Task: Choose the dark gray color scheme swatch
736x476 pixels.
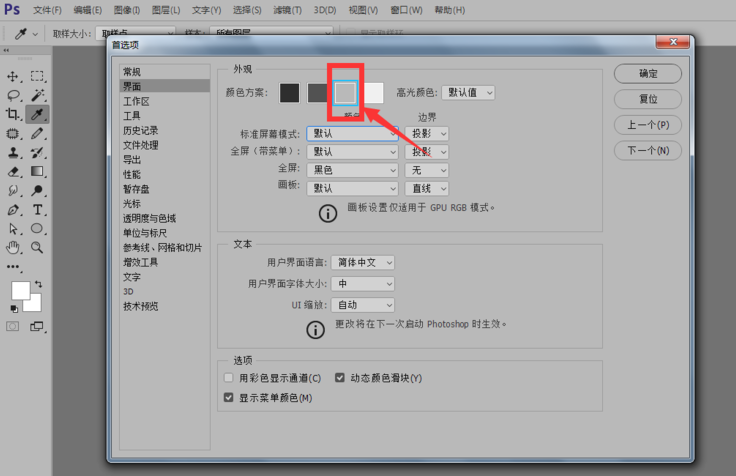Action: (317, 92)
